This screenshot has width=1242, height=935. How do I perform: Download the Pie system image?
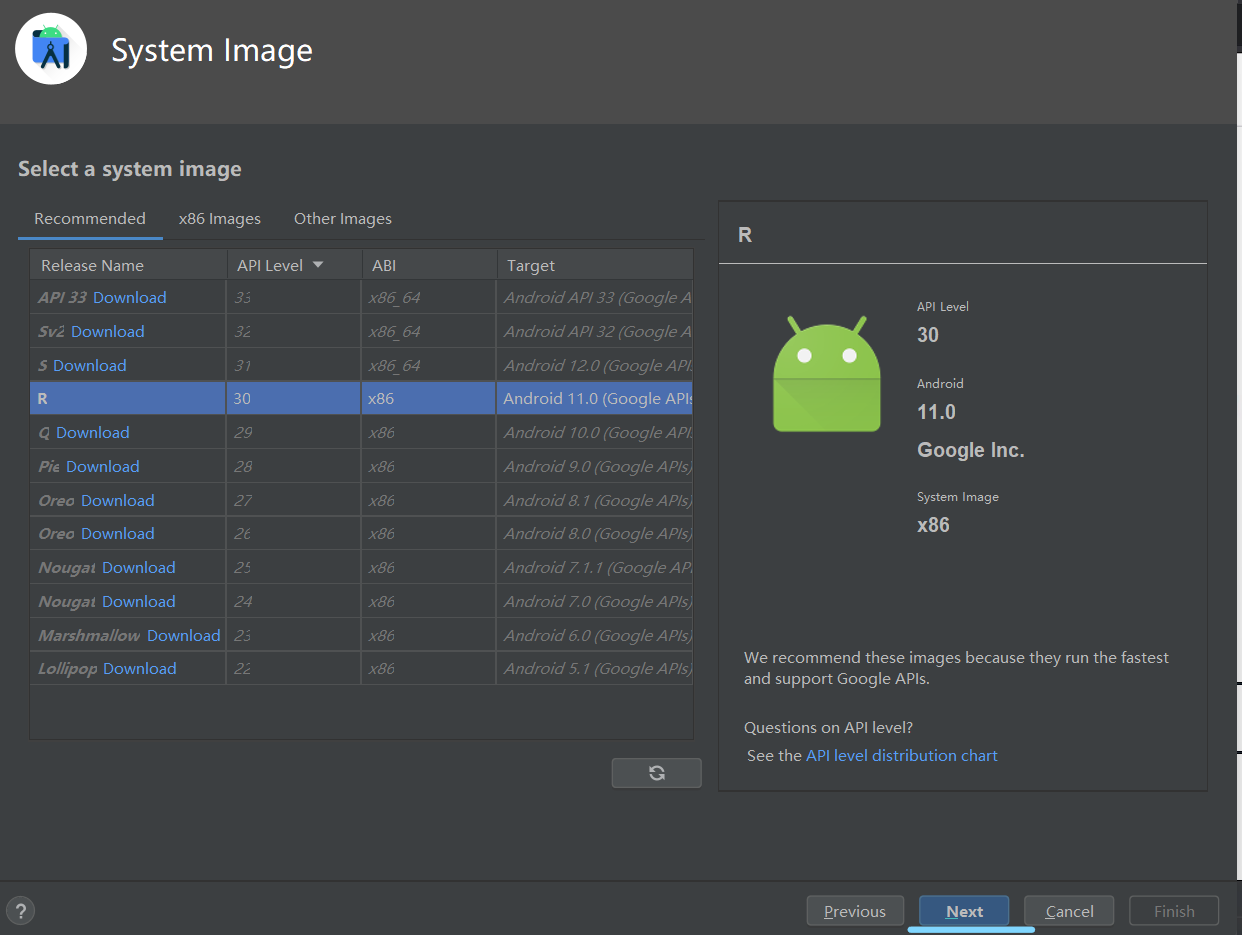coord(103,466)
